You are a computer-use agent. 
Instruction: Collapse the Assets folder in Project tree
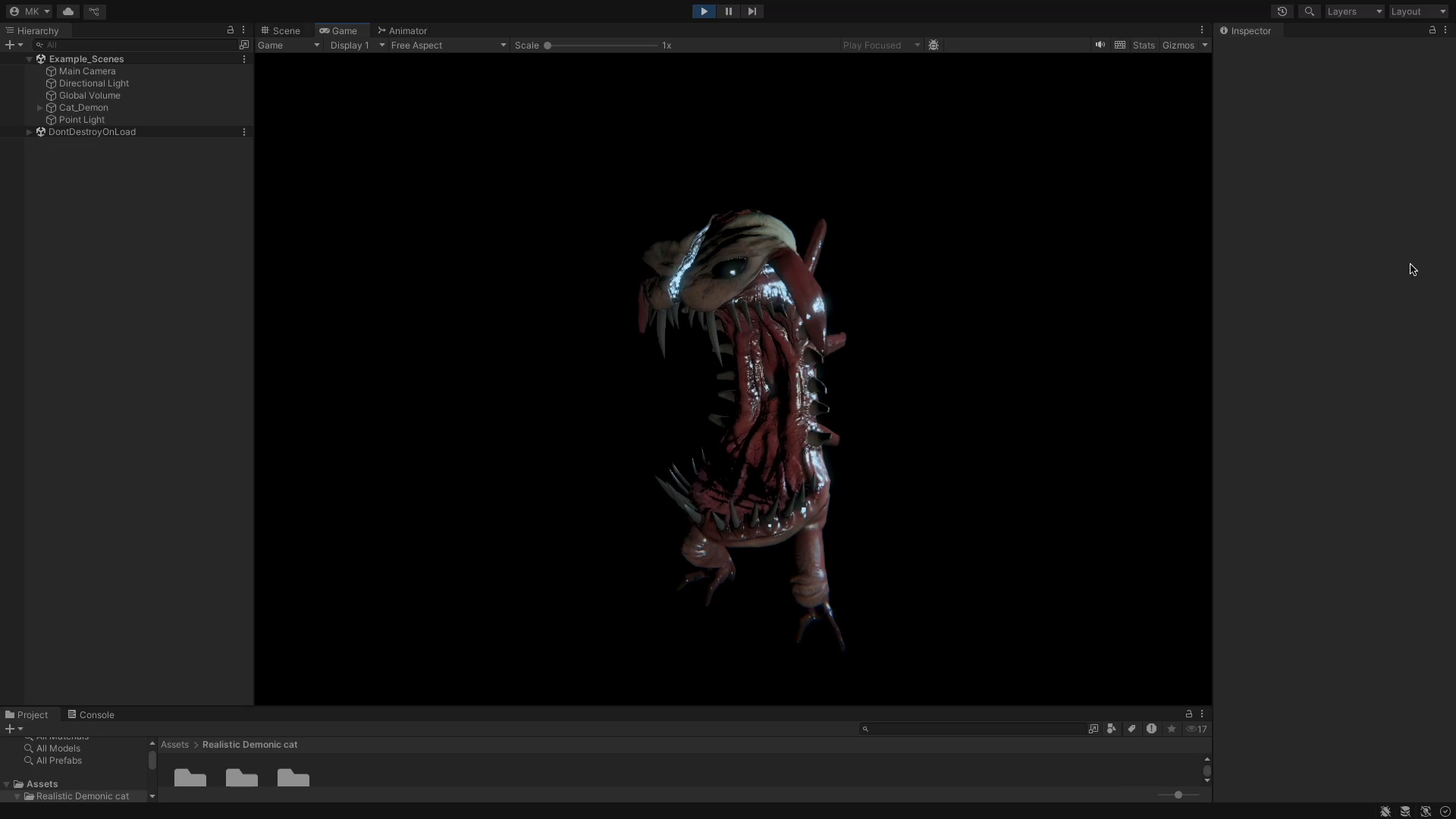coord(7,784)
